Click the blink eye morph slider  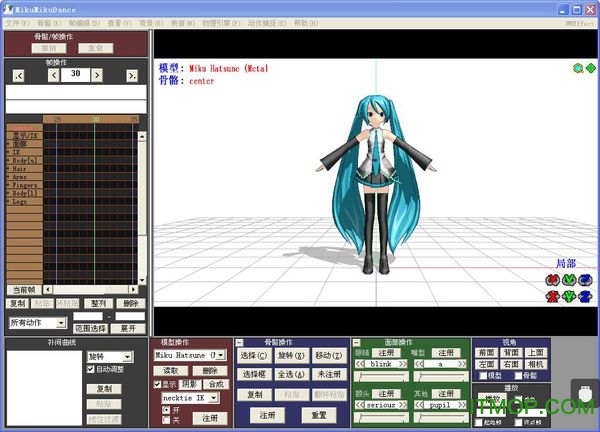pyautogui.click(x=382, y=377)
